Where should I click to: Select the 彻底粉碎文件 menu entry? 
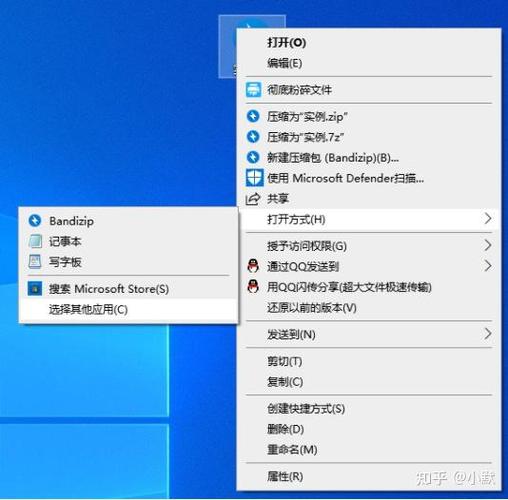(369, 90)
